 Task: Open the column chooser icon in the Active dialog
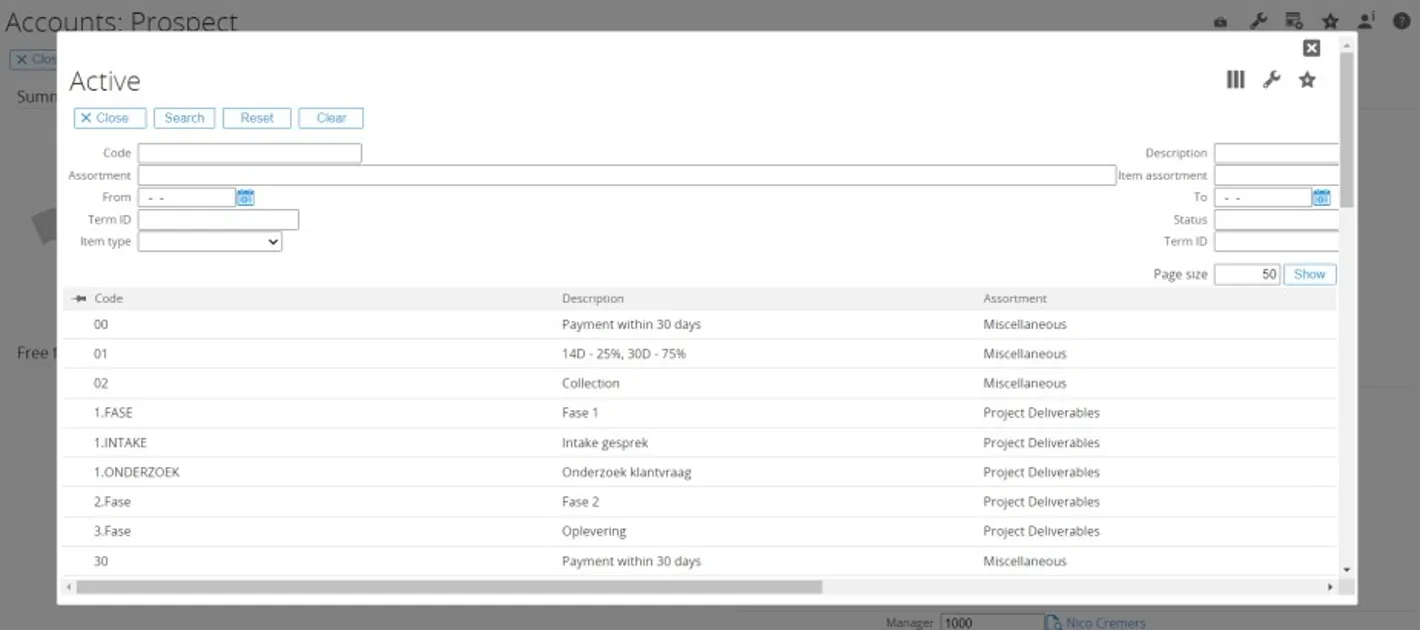1235,79
